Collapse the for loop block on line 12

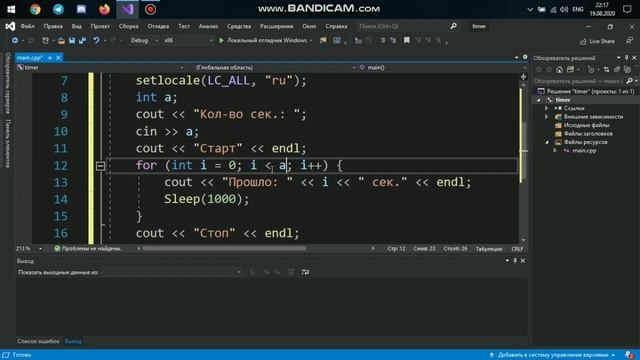pos(100,166)
